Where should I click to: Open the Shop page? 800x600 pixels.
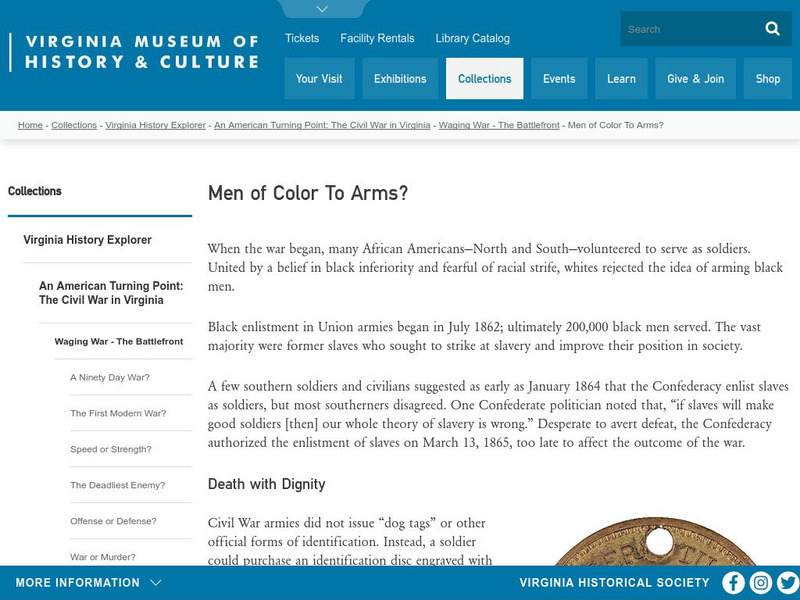pyautogui.click(x=768, y=78)
